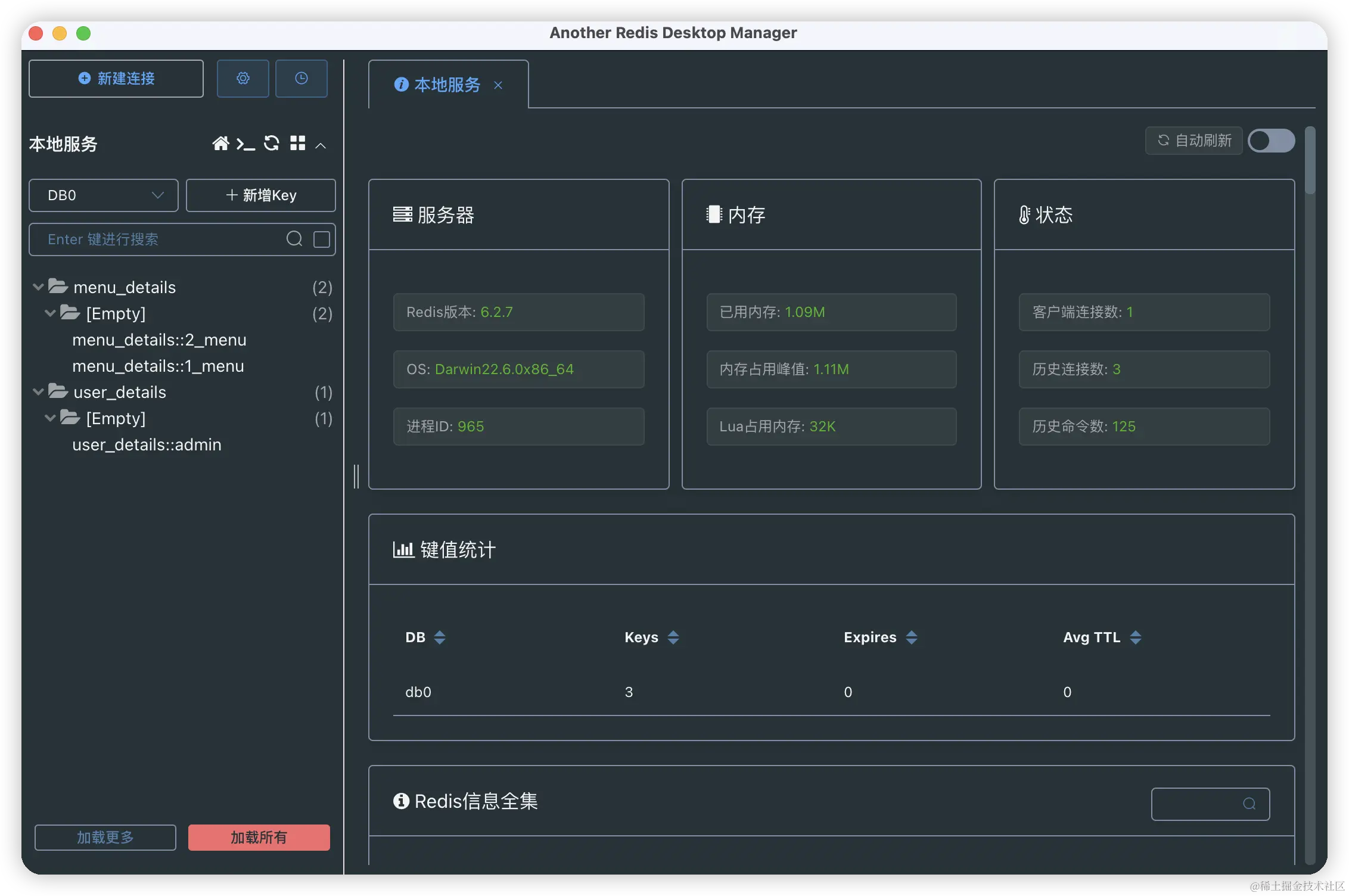Go to connection home status icon
Image resolution: width=1349 pixels, height=896 pixels.
tap(220, 144)
